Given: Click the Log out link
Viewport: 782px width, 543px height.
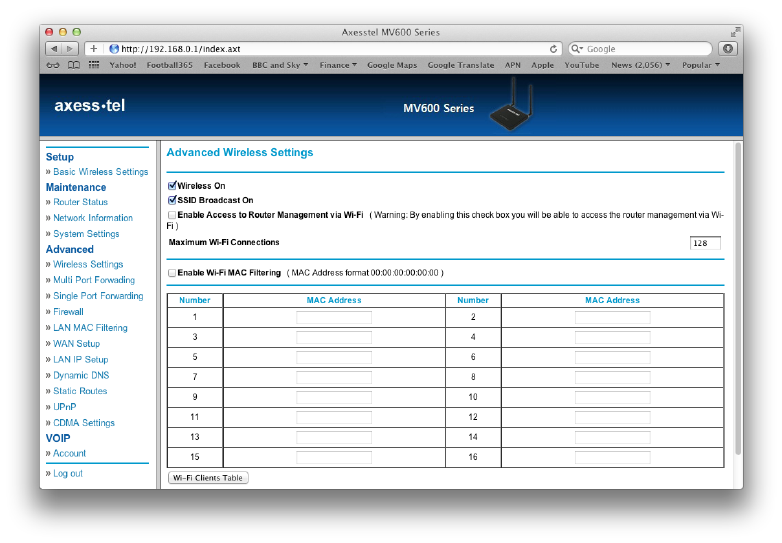Looking at the screenshot, I should (x=68, y=474).
